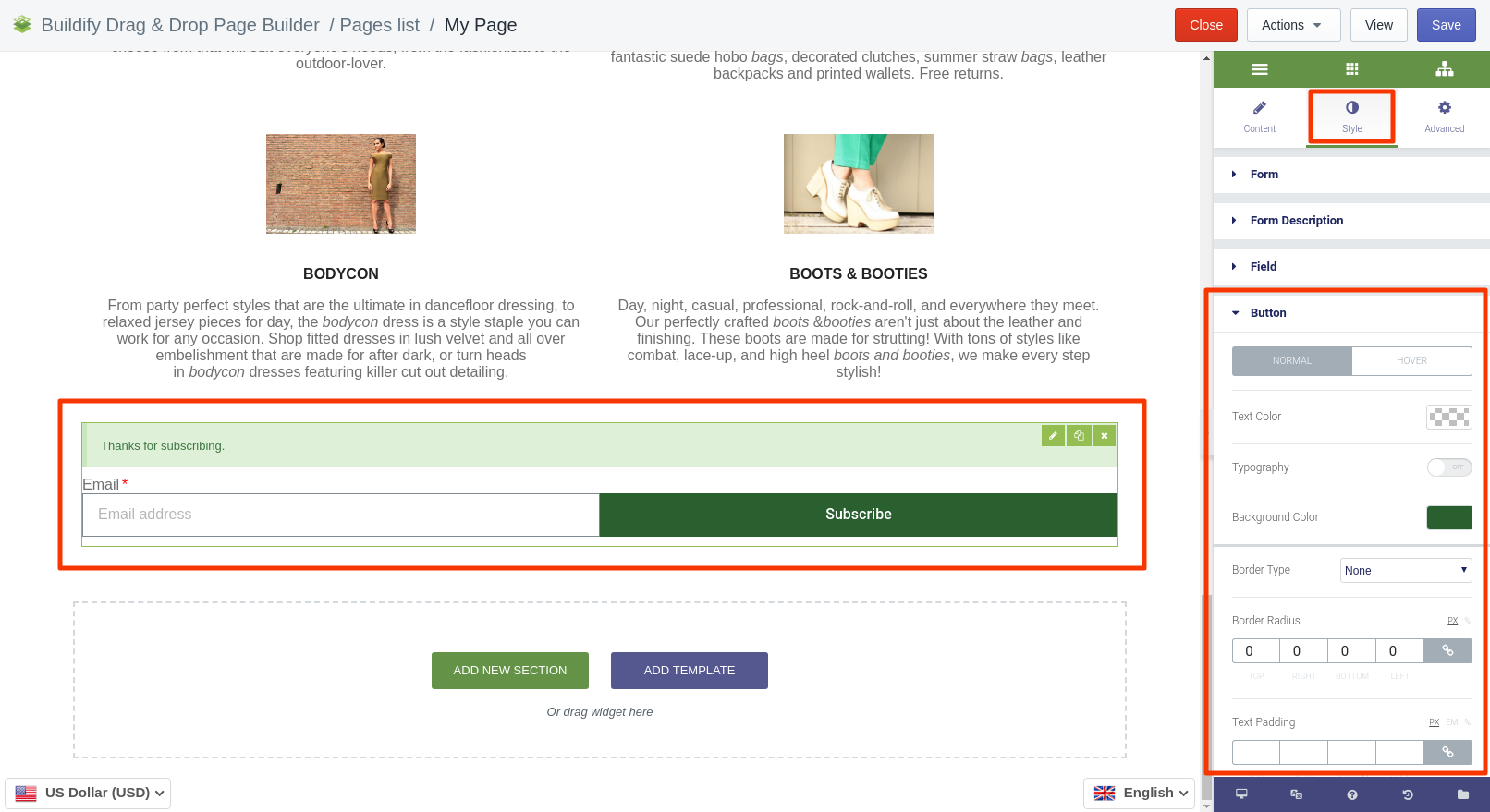1490x812 pixels.
Task: Switch to the Style tab
Action: [1351, 116]
